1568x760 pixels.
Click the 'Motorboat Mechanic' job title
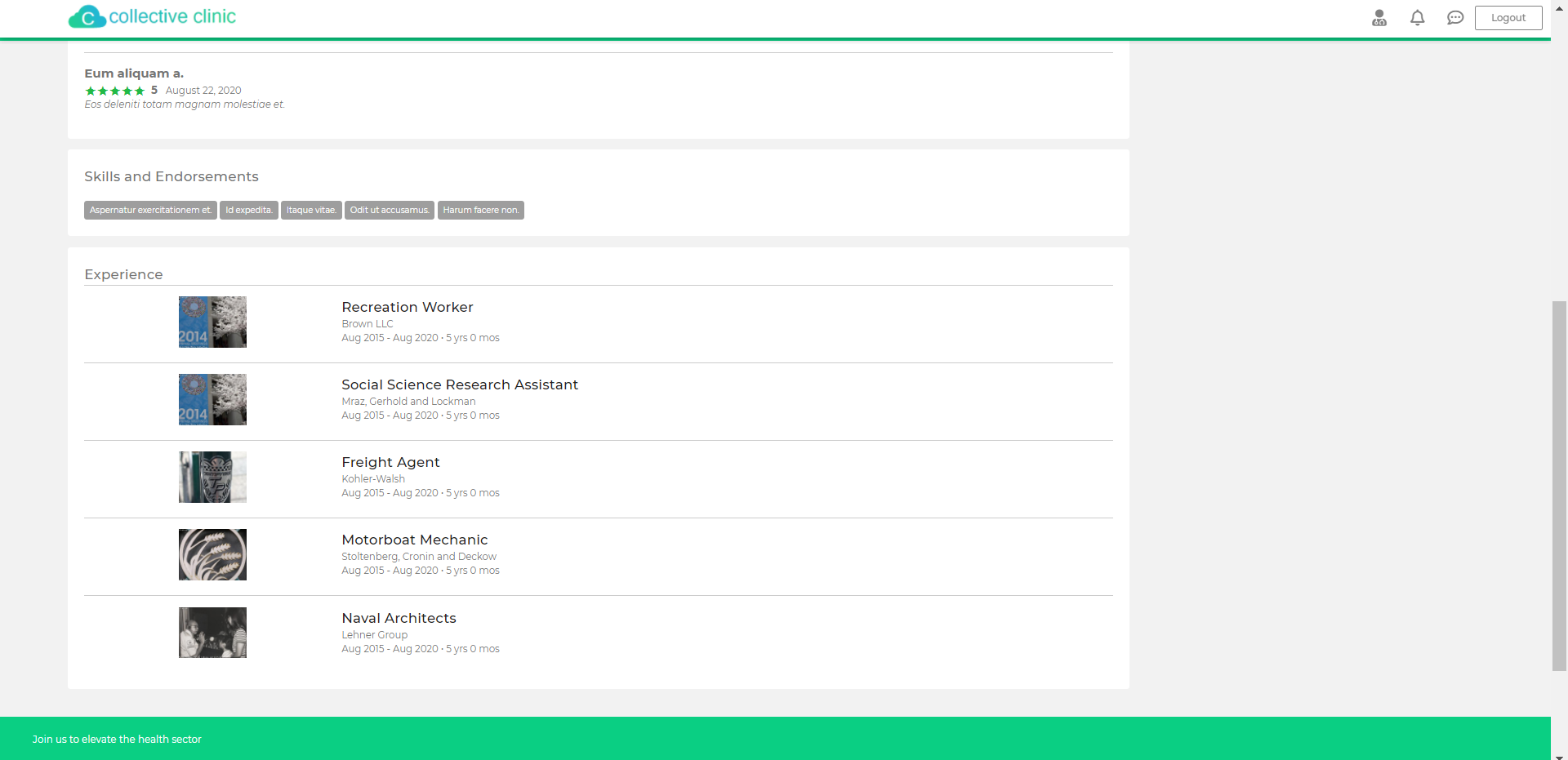click(x=415, y=540)
